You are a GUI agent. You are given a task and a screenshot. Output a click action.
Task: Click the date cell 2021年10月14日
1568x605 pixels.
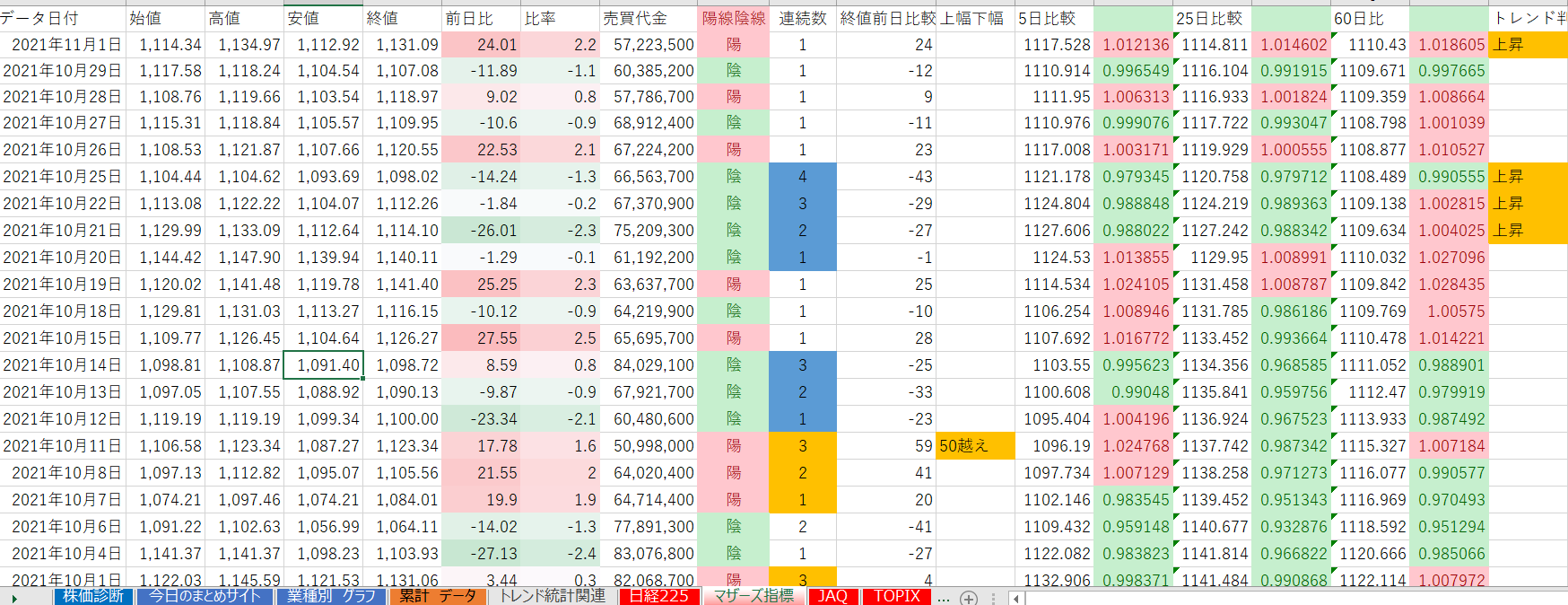pos(63,365)
